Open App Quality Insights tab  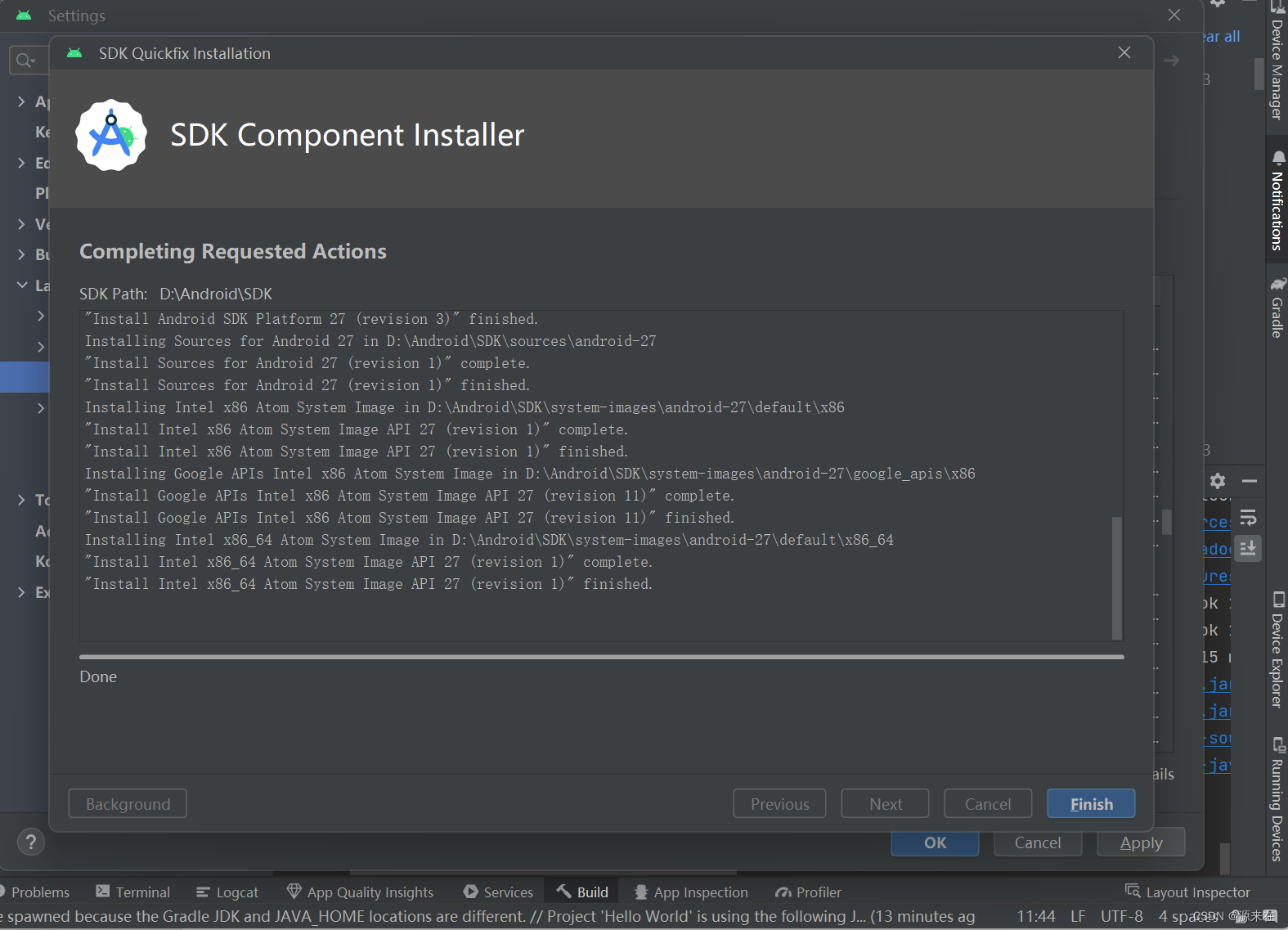(x=360, y=892)
